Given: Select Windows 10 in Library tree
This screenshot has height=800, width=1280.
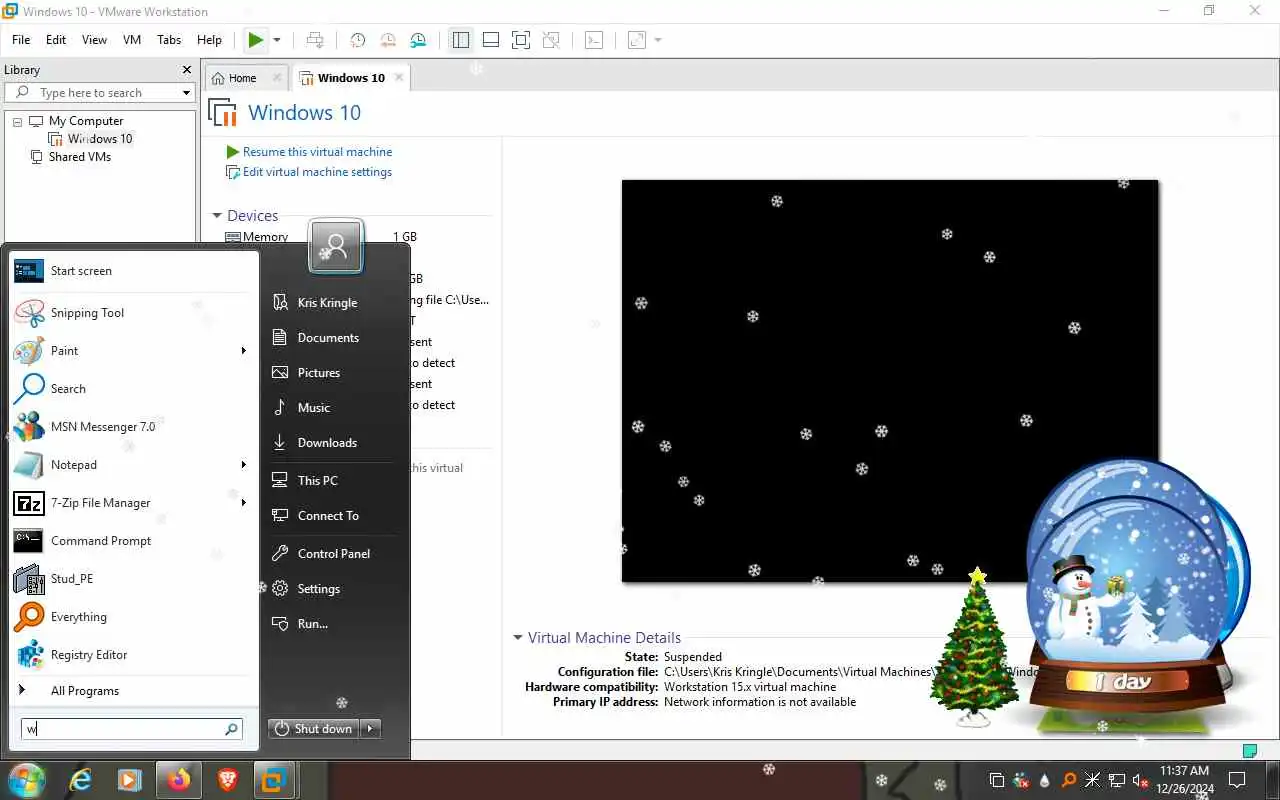Looking at the screenshot, I should (100, 139).
